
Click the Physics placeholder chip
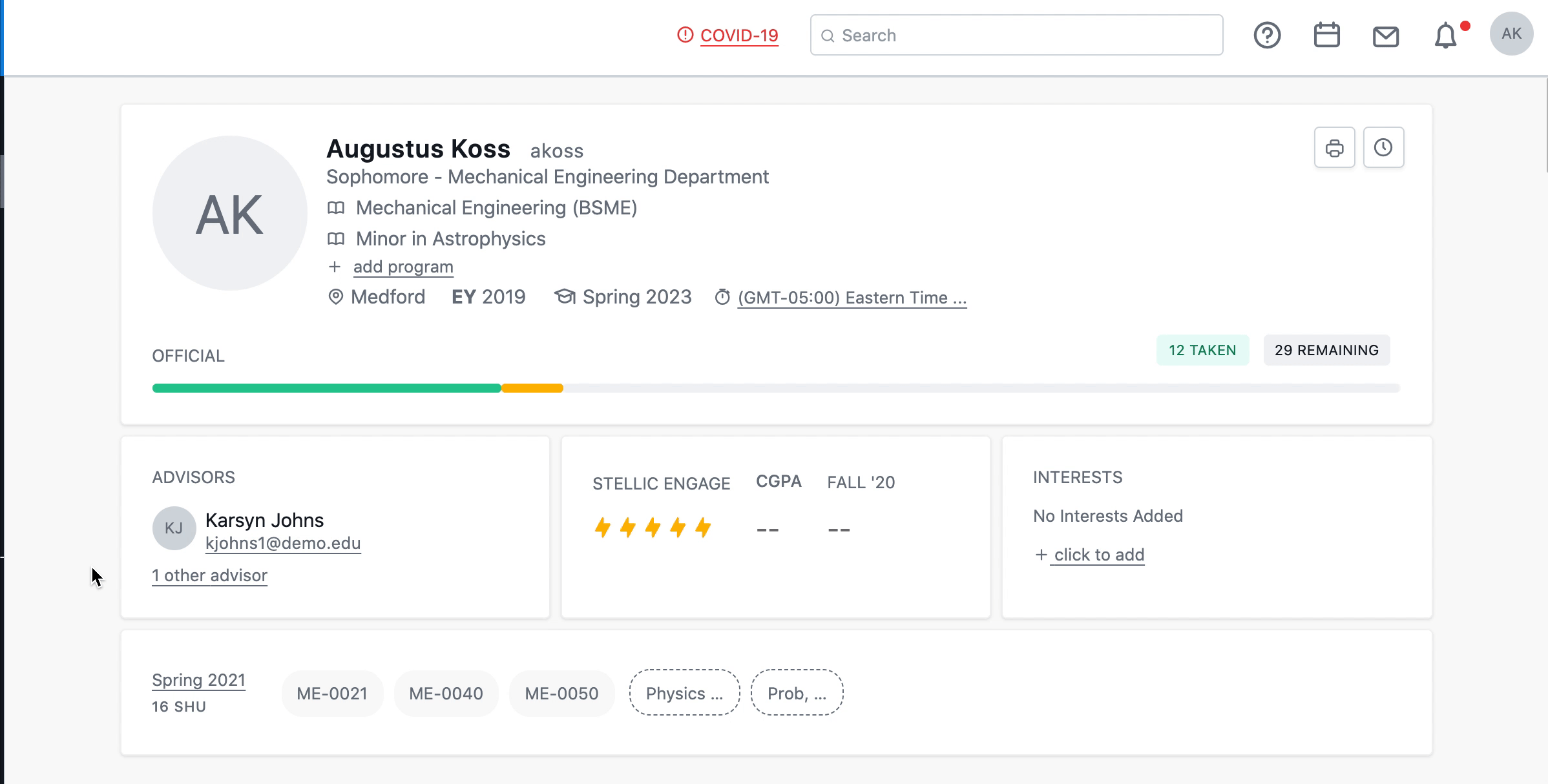click(684, 693)
